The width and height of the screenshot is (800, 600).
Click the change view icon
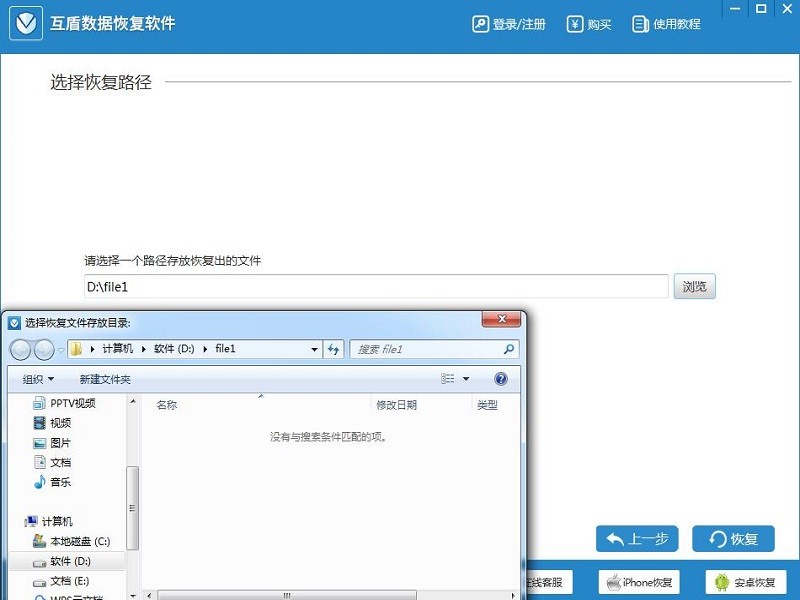coord(447,379)
